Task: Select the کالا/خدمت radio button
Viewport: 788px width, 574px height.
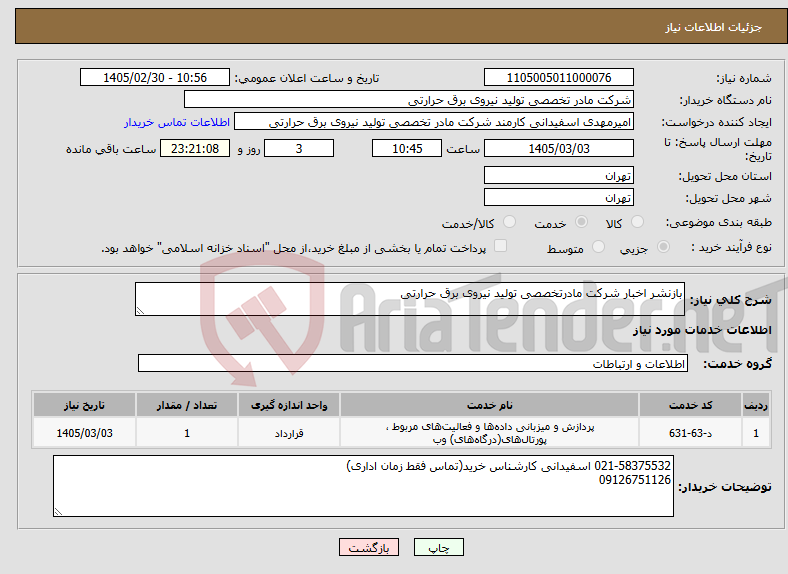Action: [x=510, y=222]
